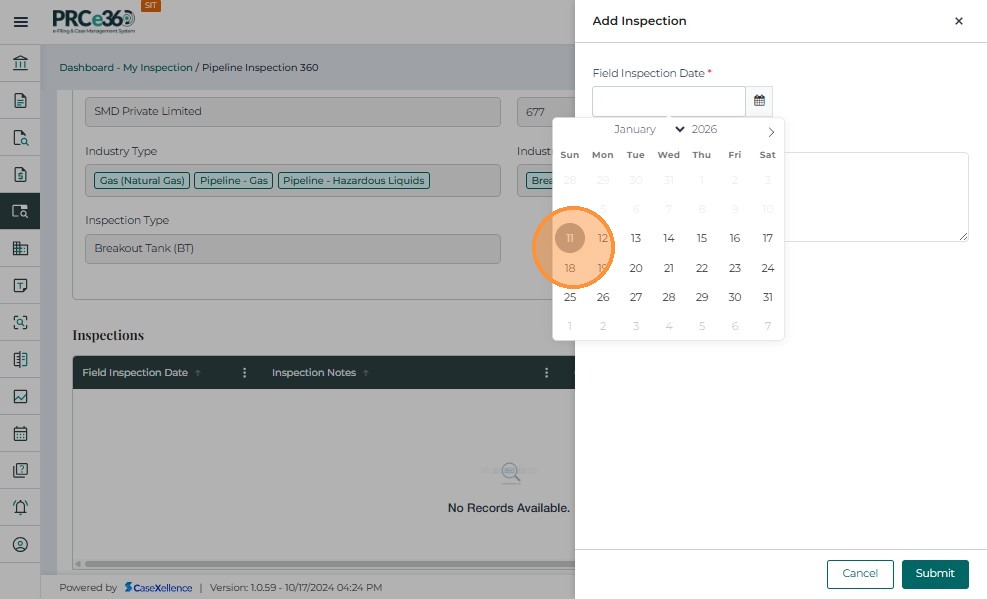Click the Field Inspection Date input
Viewport: 987px width, 599px height.
[x=668, y=101]
